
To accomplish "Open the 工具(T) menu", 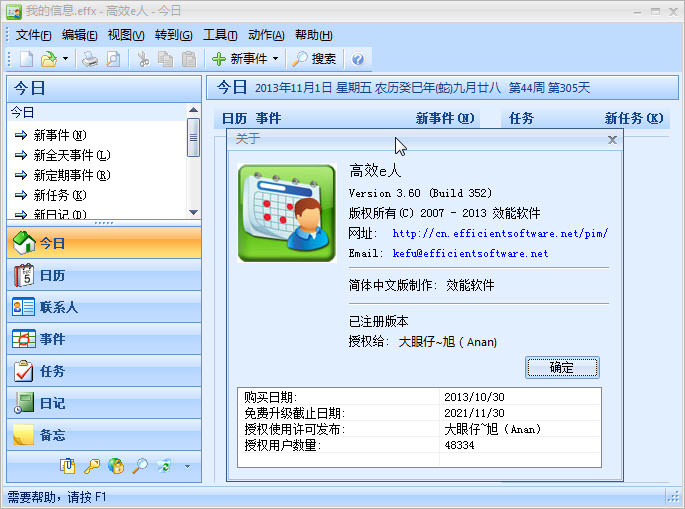I will click(220, 35).
